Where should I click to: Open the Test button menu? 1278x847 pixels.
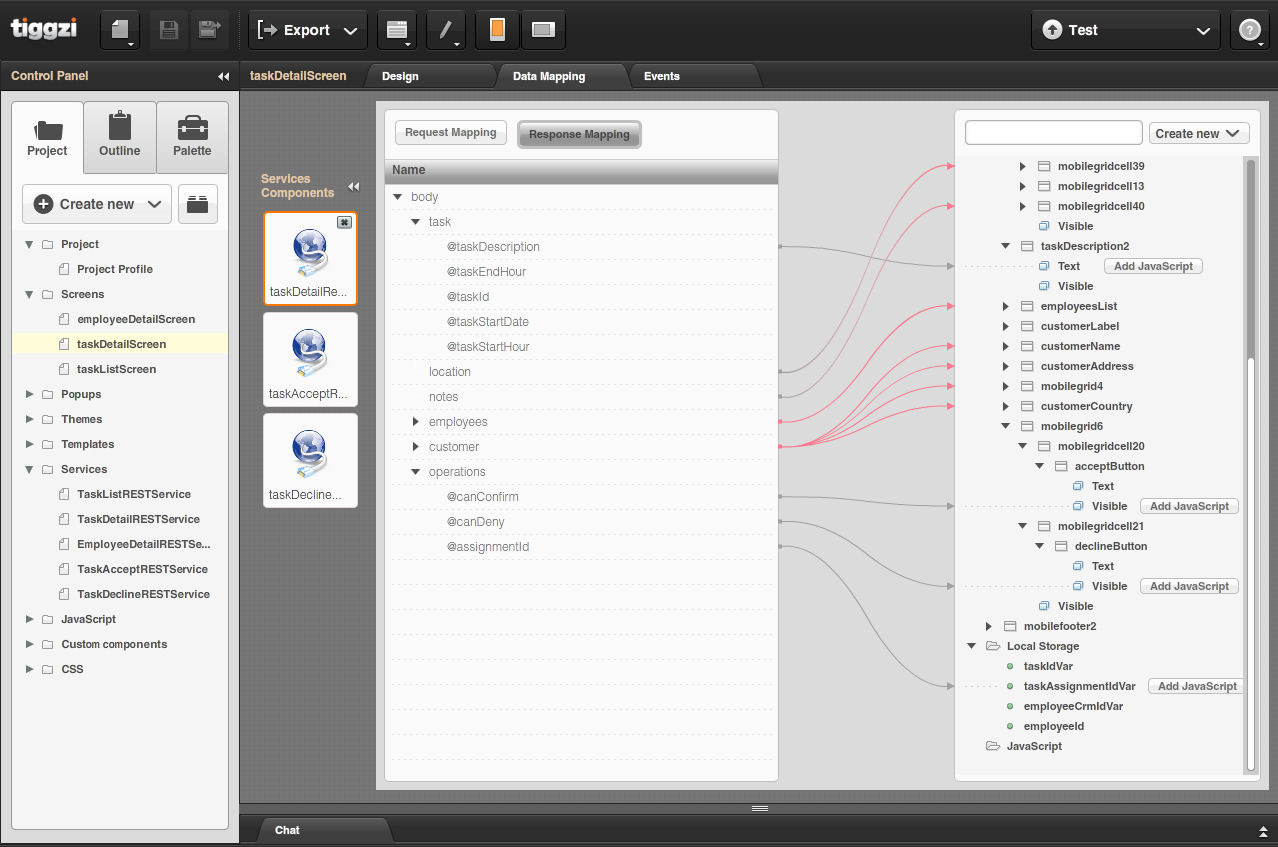tap(1125, 30)
